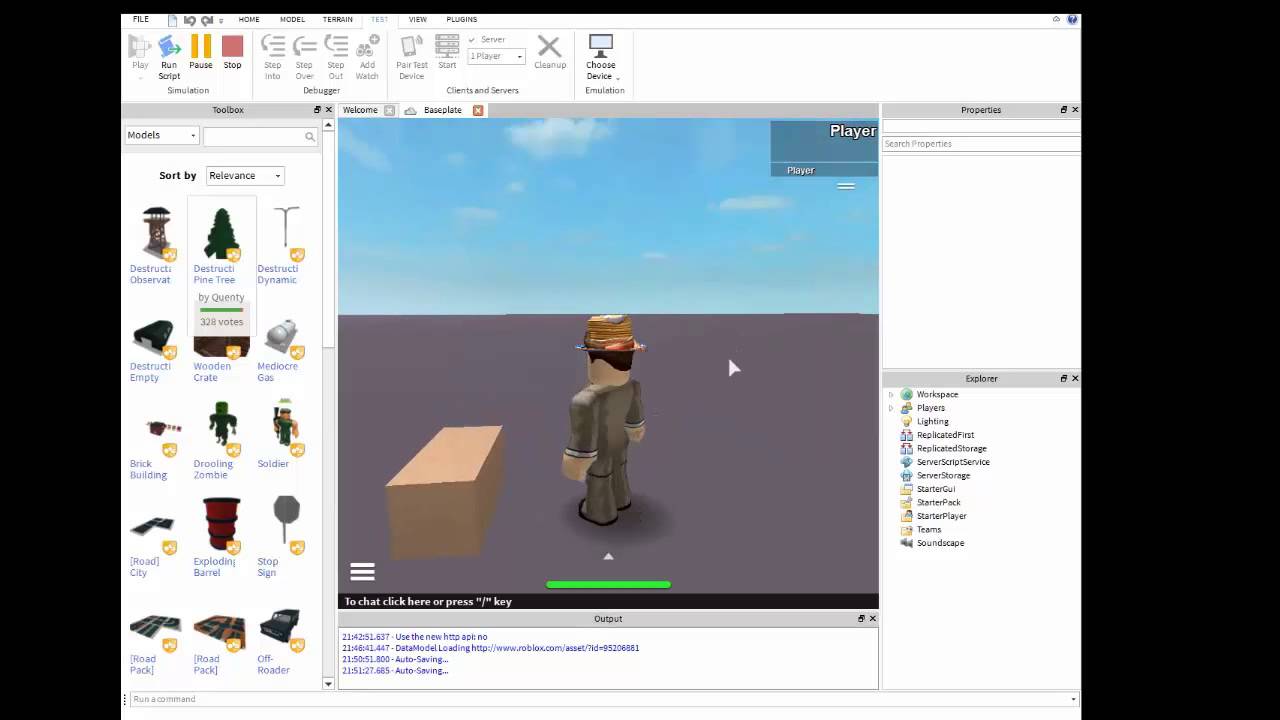Select ServerScriptService in Explorer
The height and width of the screenshot is (720, 1280).
pos(953,462)
